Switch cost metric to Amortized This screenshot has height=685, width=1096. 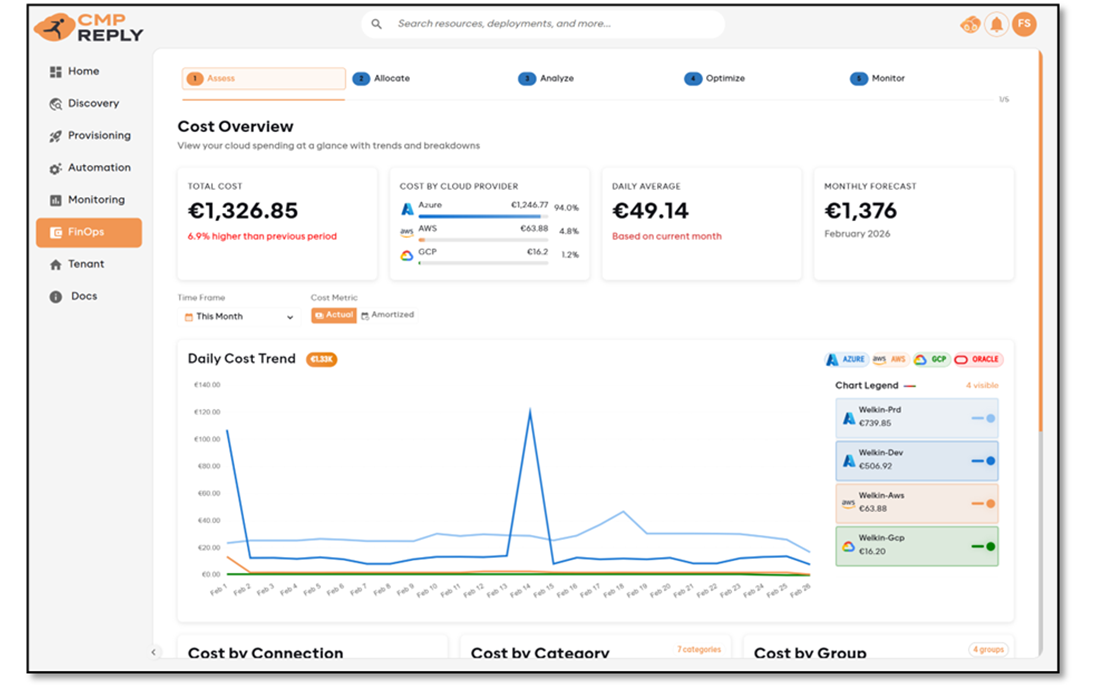click(x=387, y=315)
